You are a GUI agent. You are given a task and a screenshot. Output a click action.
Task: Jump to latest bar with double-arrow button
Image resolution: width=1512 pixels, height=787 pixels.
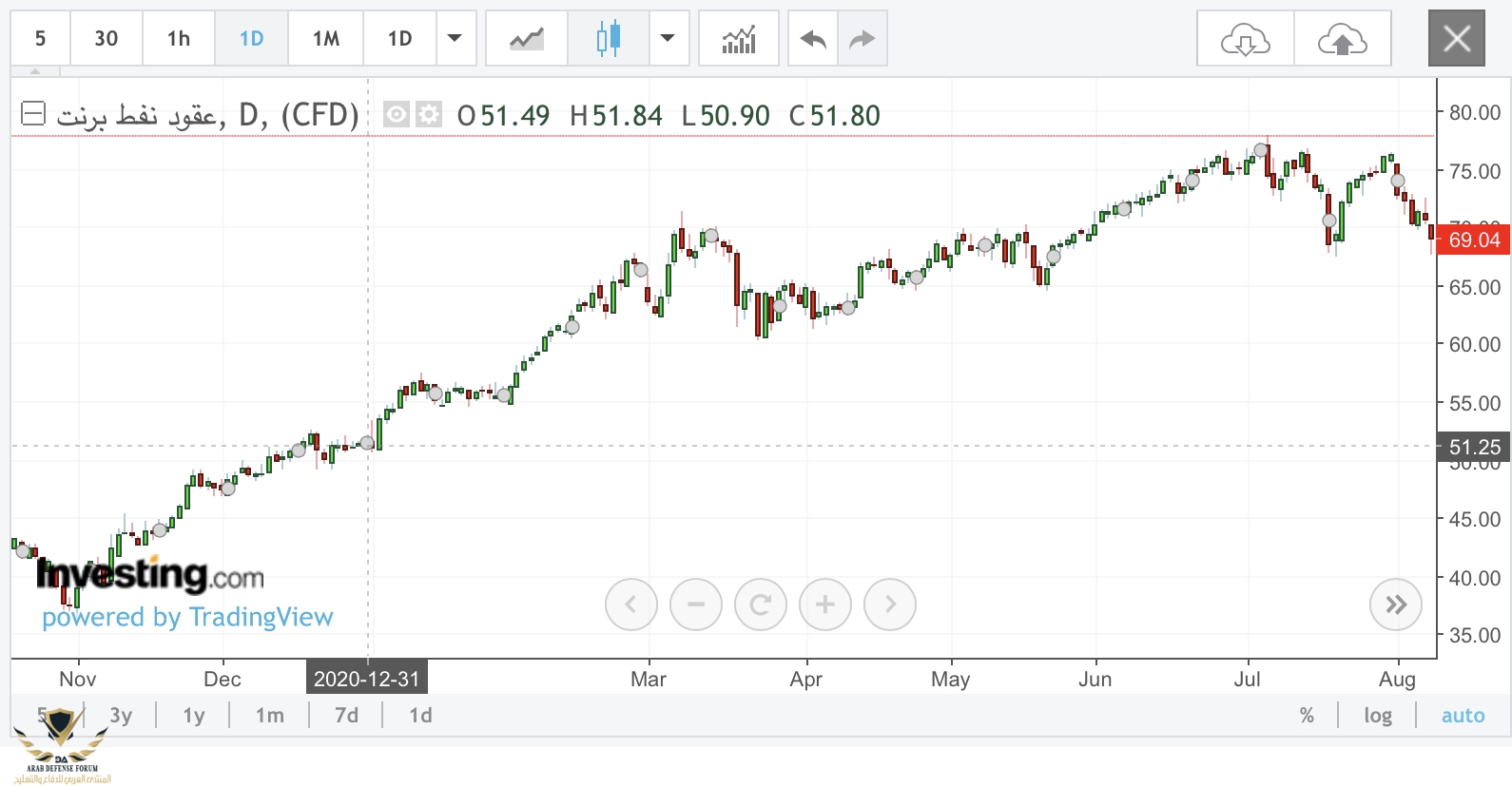[1395, 605]
